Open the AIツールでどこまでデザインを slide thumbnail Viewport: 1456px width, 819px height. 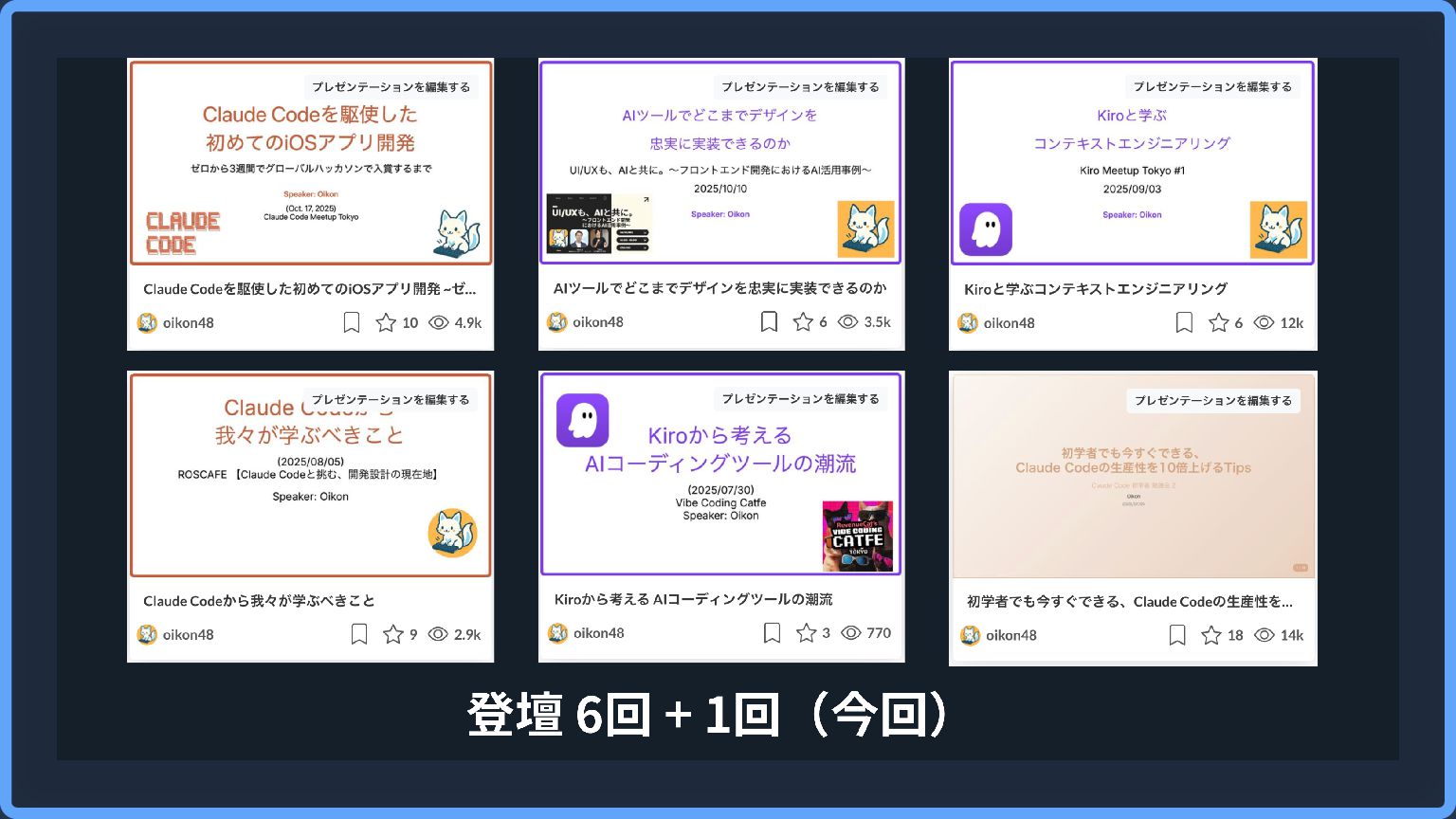[x=720, y=163]
